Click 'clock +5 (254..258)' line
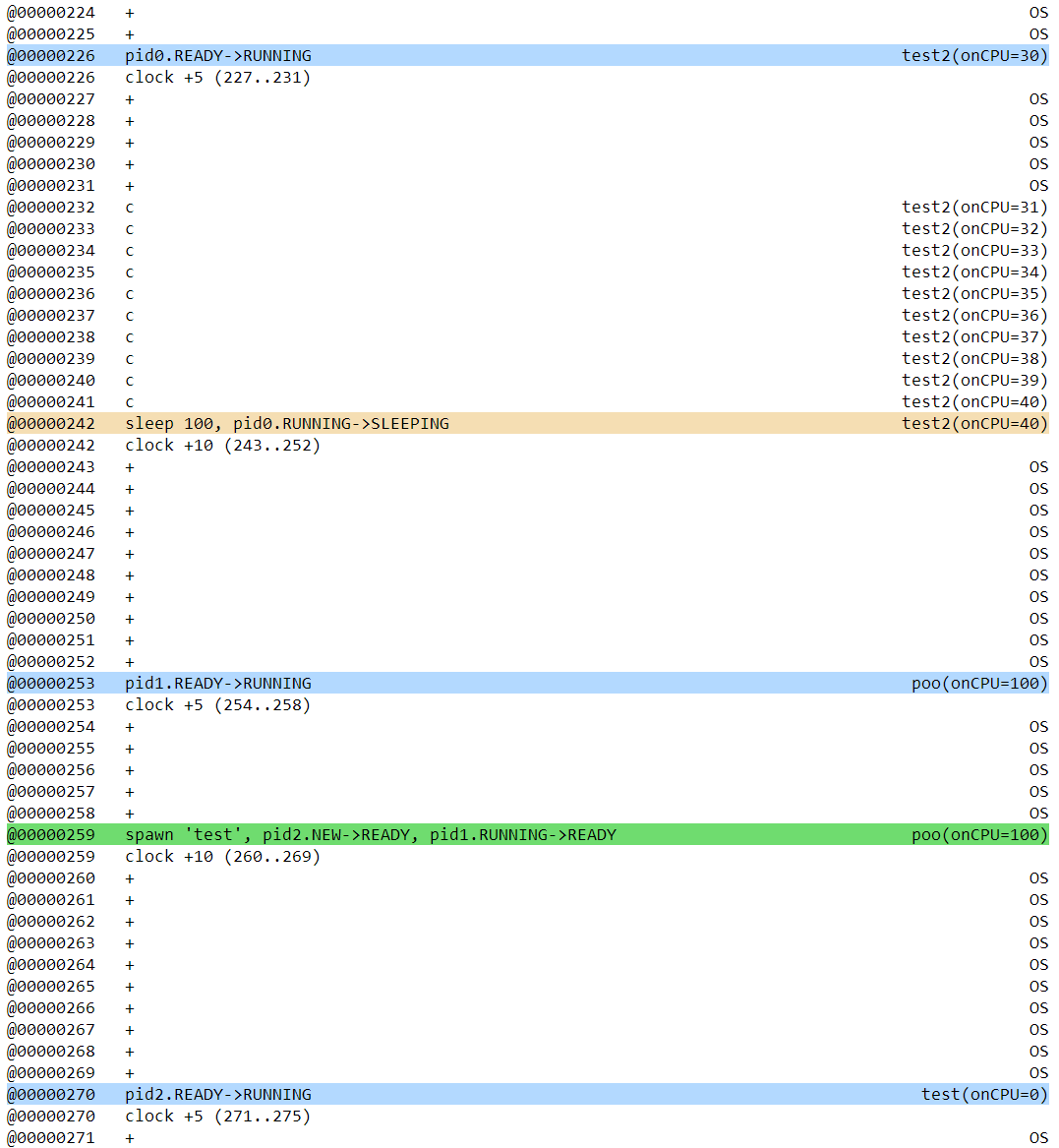Viewport: 1059px width, 1148px height. [x=217, y=704]
